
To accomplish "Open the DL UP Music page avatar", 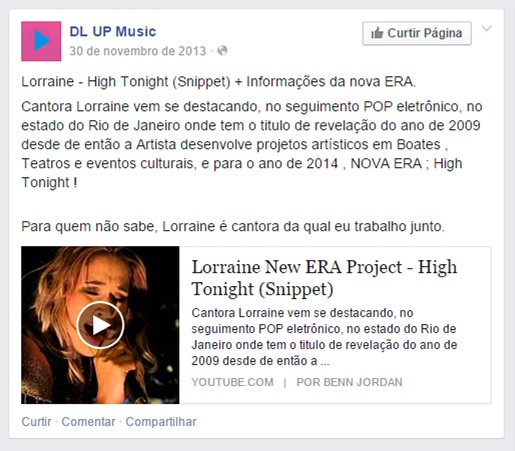I will [x=41, y=41].
